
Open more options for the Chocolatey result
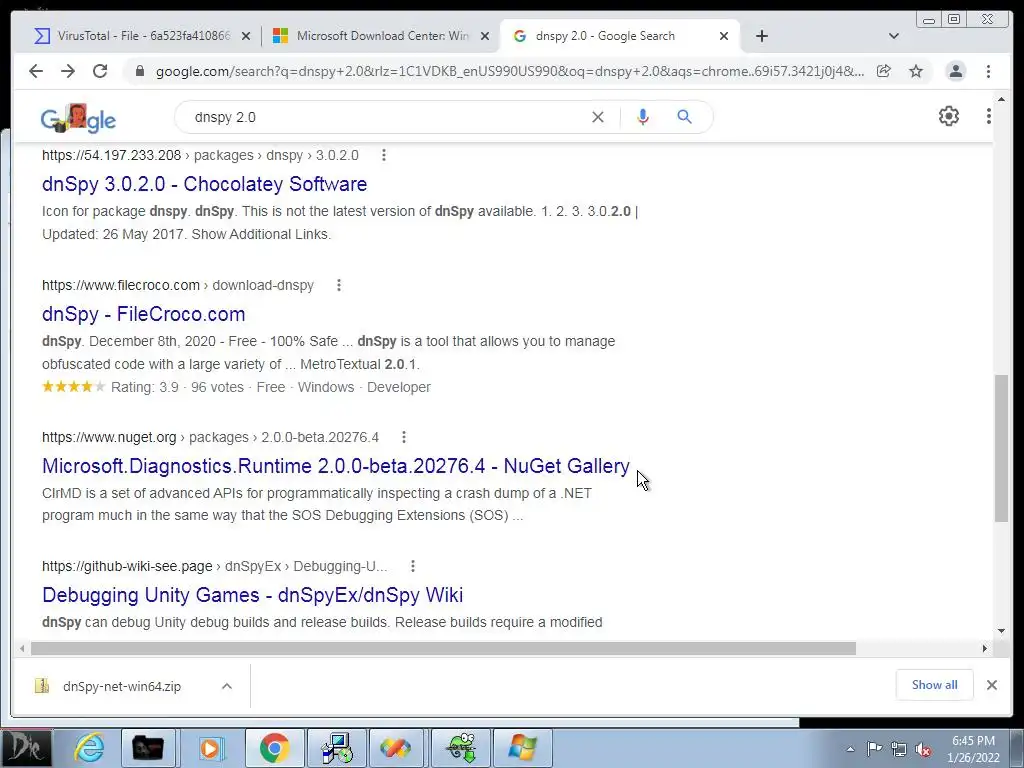[x=384, y=155]
